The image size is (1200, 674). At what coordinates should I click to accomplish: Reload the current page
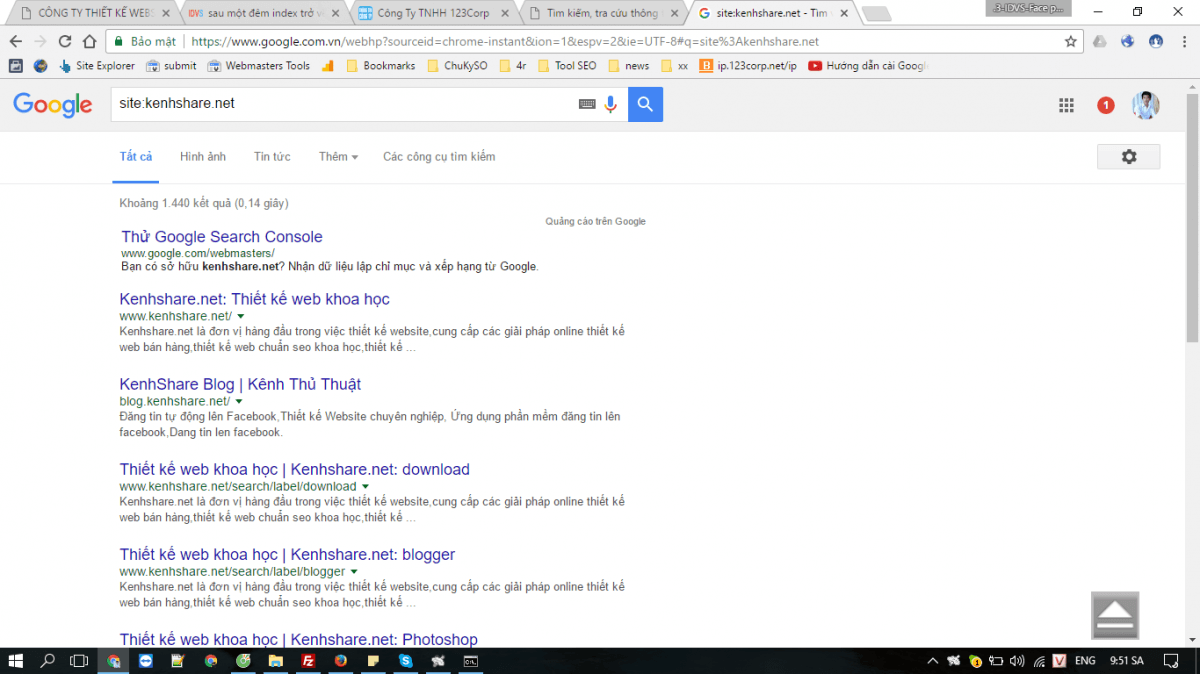click(65, 42)
